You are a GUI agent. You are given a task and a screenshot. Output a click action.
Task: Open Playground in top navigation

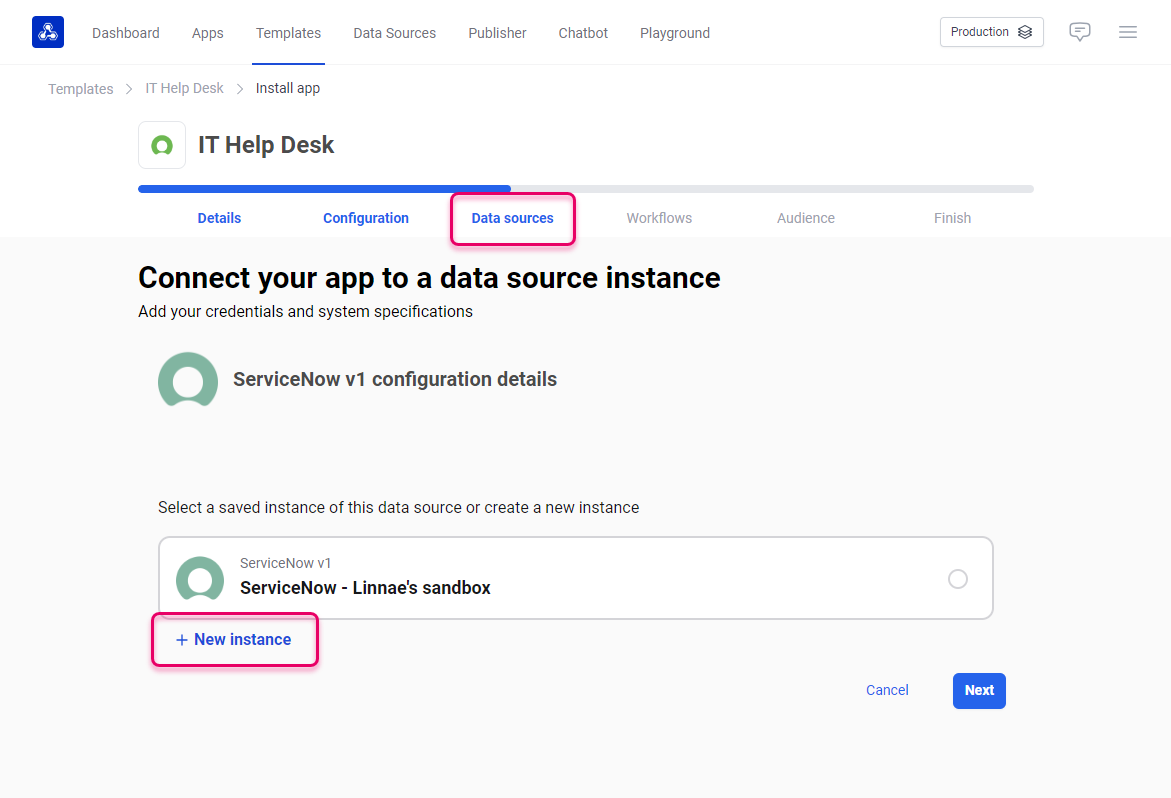pos(675,33)
